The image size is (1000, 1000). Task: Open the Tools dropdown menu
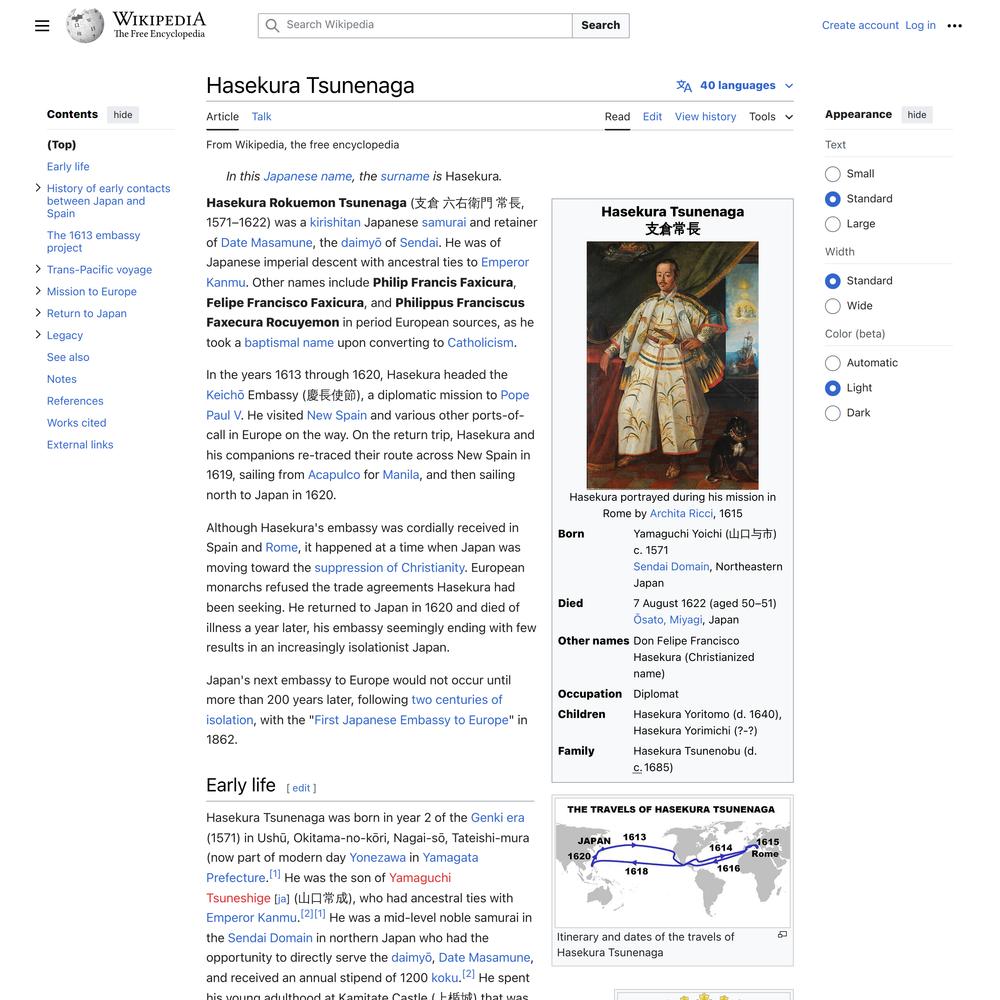[771, 117]
